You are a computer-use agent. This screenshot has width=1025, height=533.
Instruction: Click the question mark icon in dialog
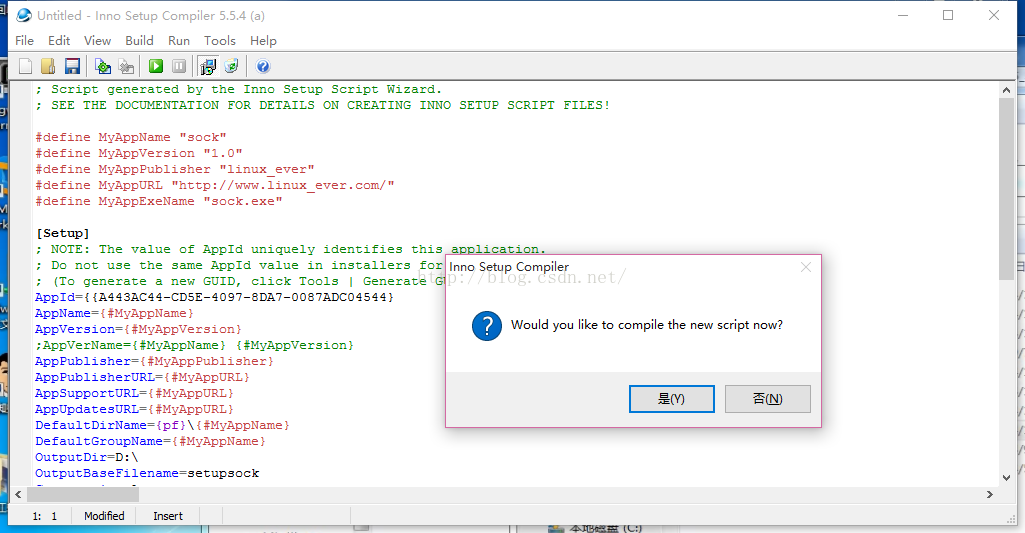(487, 326)
